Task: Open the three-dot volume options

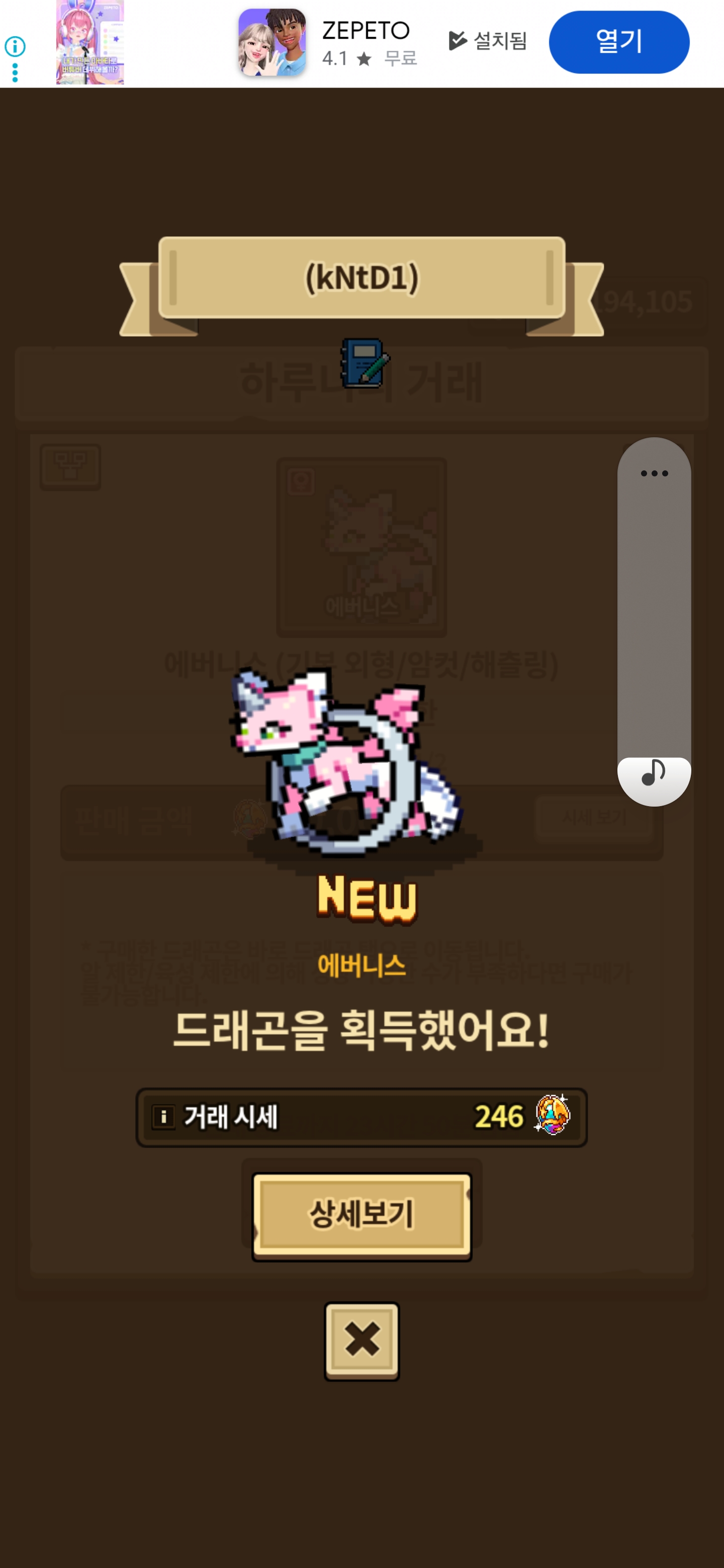Action: click(x=654, y=473)
